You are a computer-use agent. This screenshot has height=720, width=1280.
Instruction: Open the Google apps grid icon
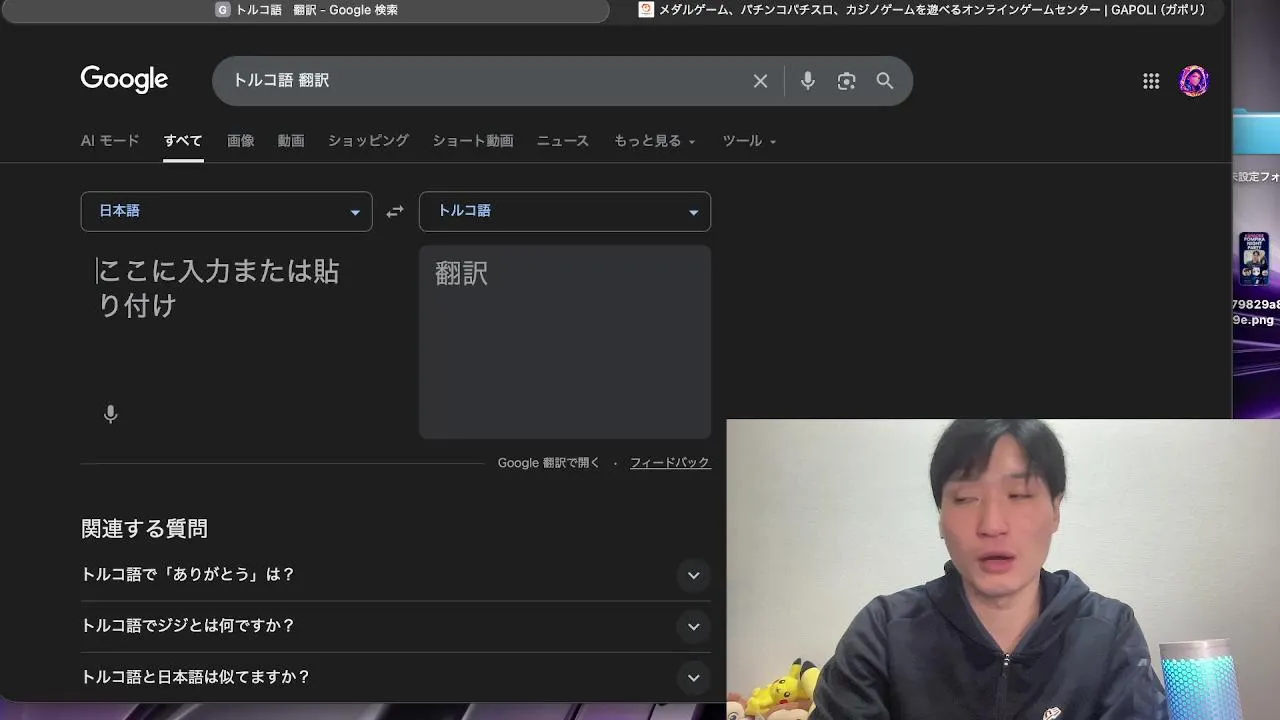point(1151,81)
